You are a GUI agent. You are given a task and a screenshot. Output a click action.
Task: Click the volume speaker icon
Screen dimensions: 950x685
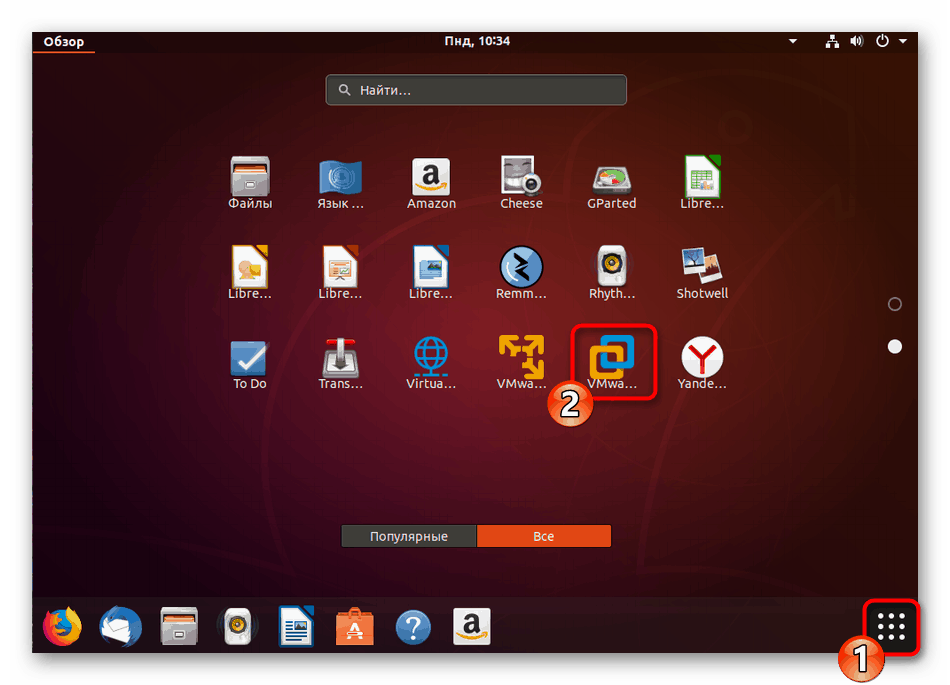[856, 41]
